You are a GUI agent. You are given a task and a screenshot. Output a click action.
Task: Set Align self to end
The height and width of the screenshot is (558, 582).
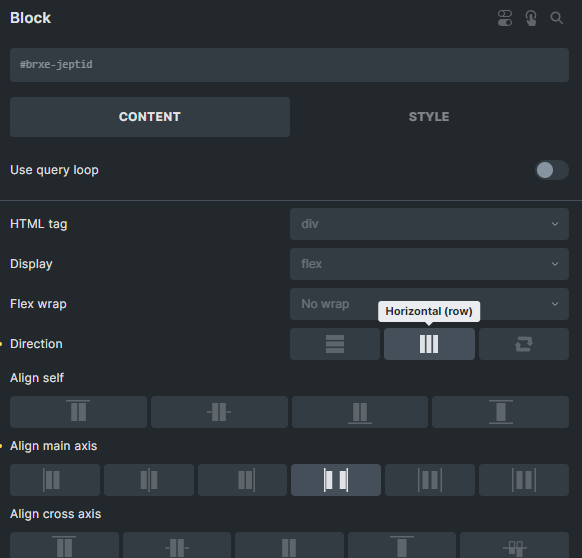pyautogui.click(x=360, y=412)
